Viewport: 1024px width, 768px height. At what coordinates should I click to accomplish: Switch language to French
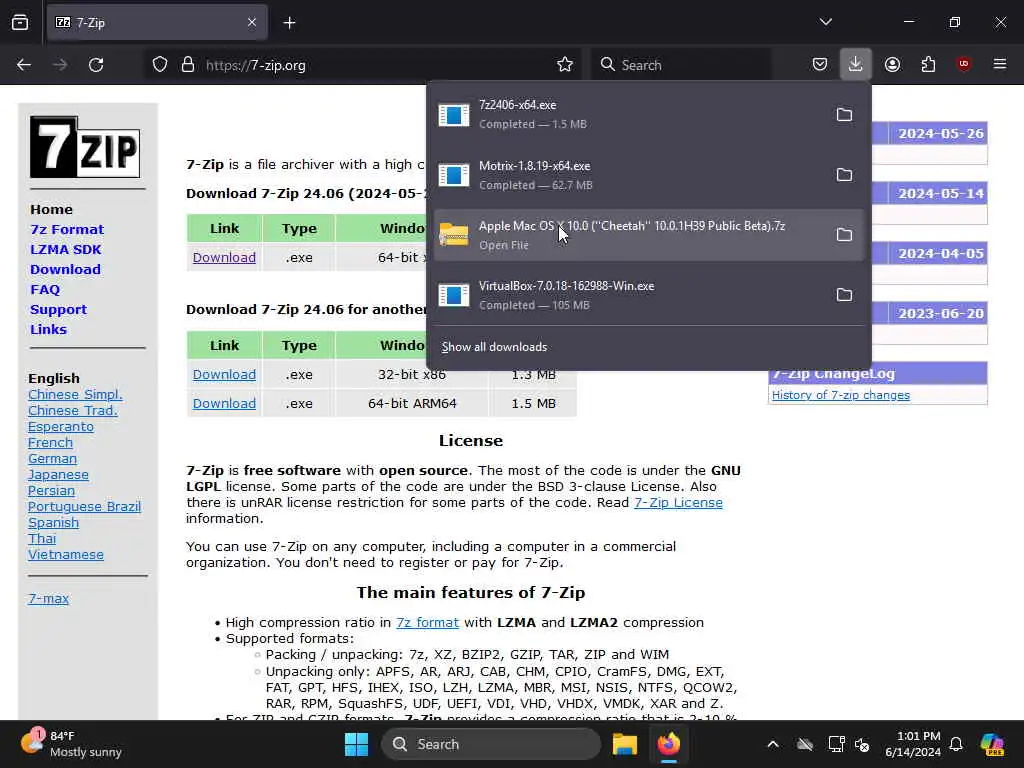point(50,442)
